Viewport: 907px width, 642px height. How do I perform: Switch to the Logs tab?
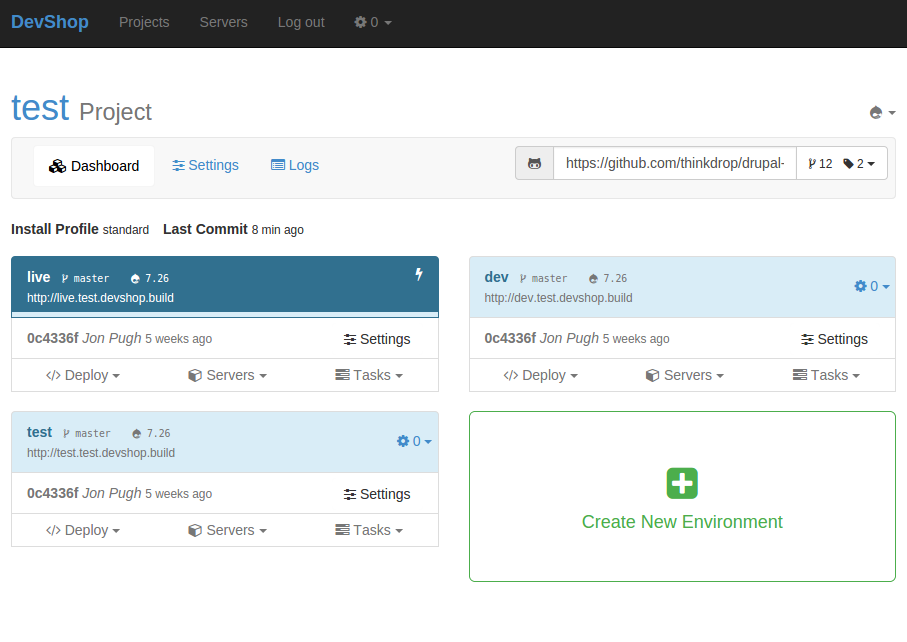coord(295,165)
